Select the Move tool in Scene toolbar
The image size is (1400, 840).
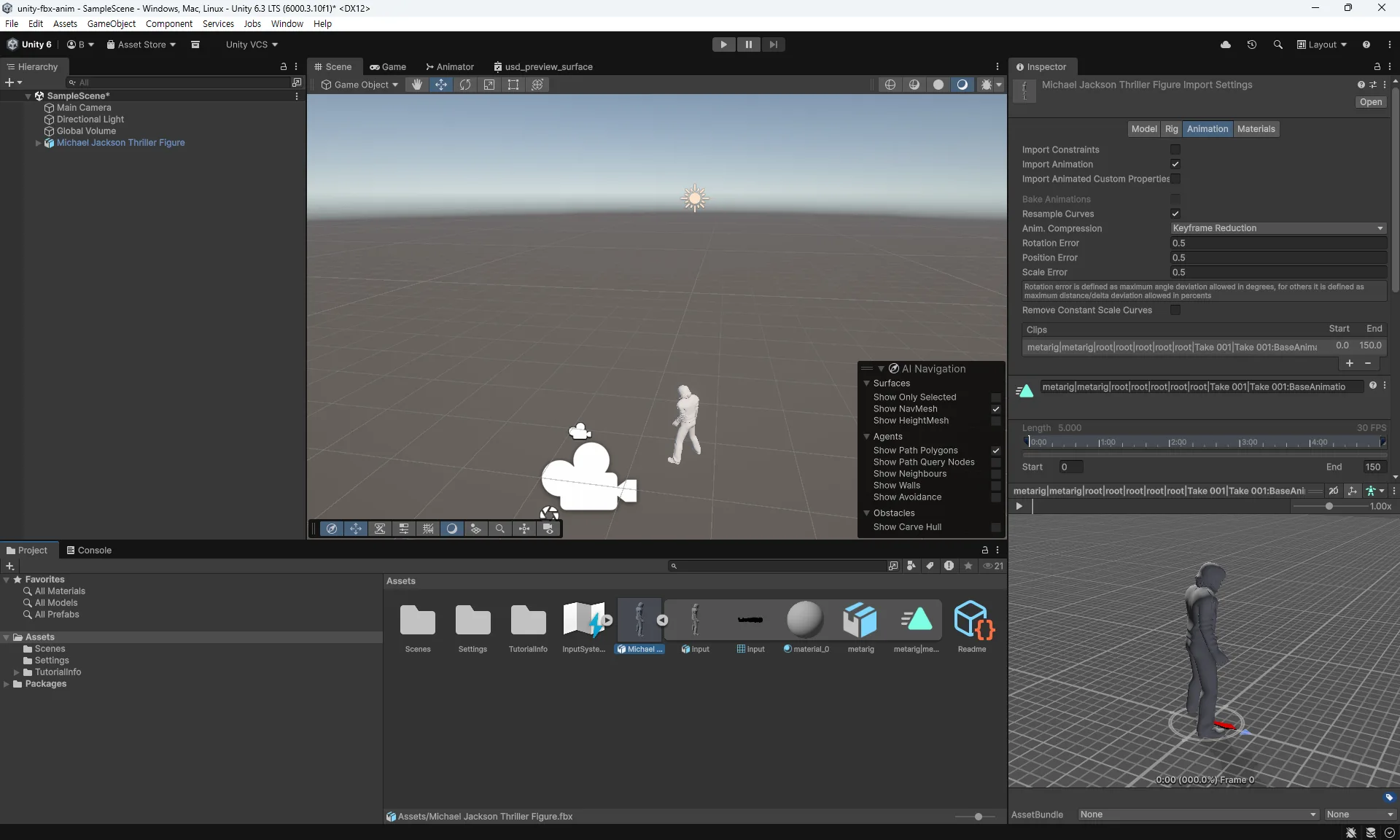click(x=441, y=85)
